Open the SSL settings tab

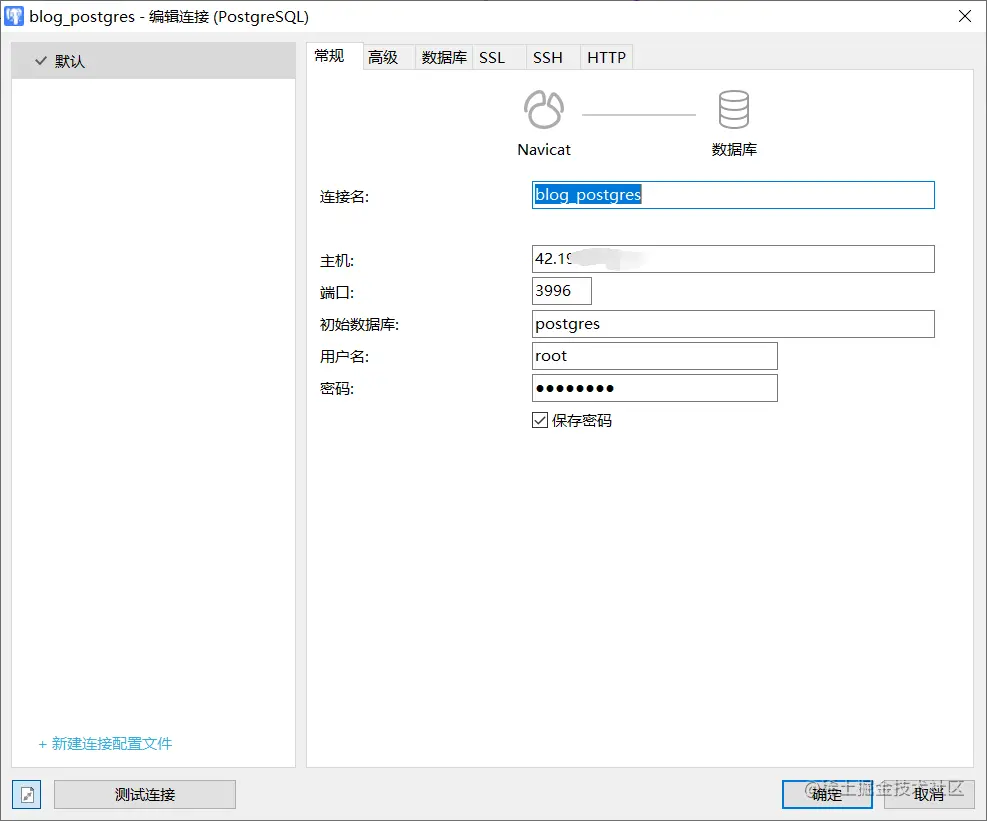491,57
